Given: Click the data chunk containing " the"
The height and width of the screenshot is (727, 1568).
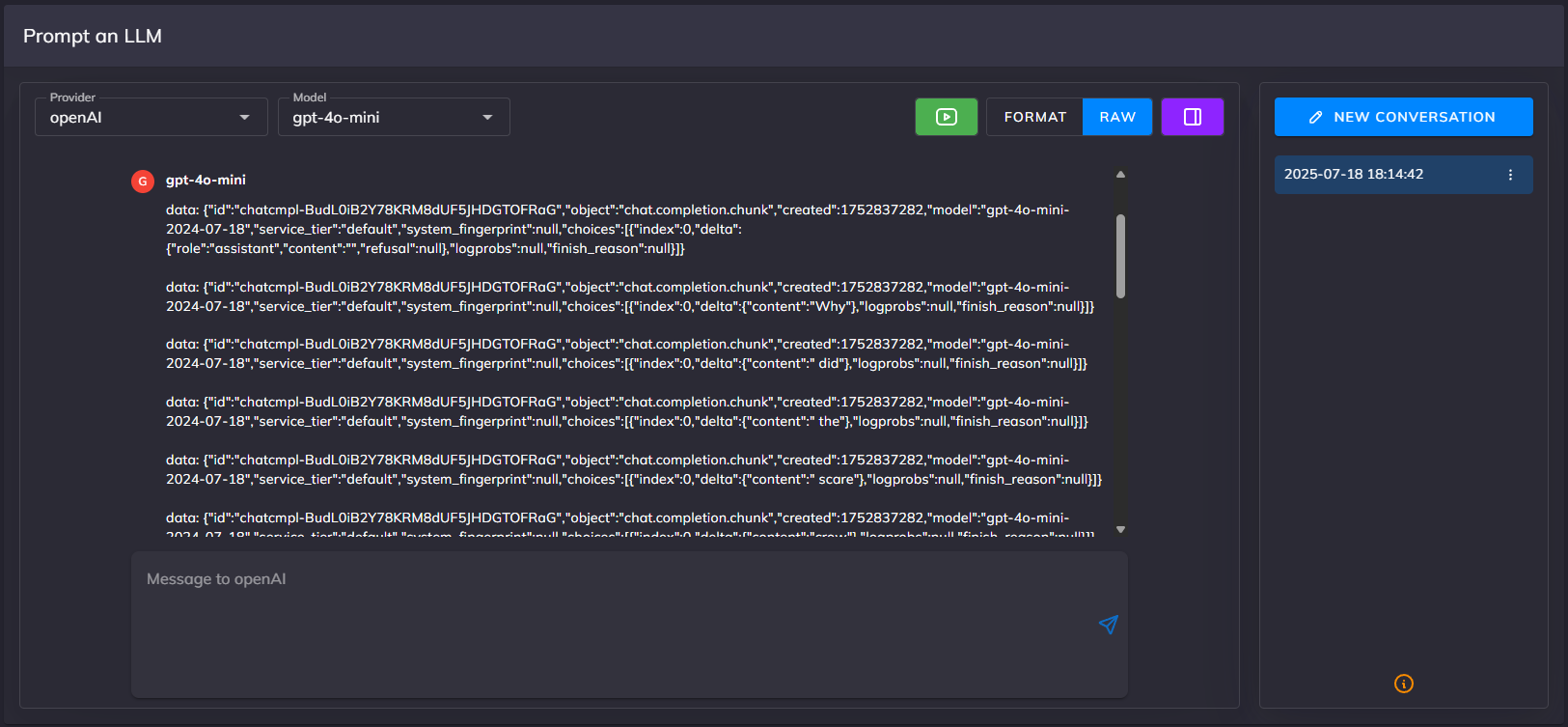Looking at the screenshot, I should click(x=627, y=411).
